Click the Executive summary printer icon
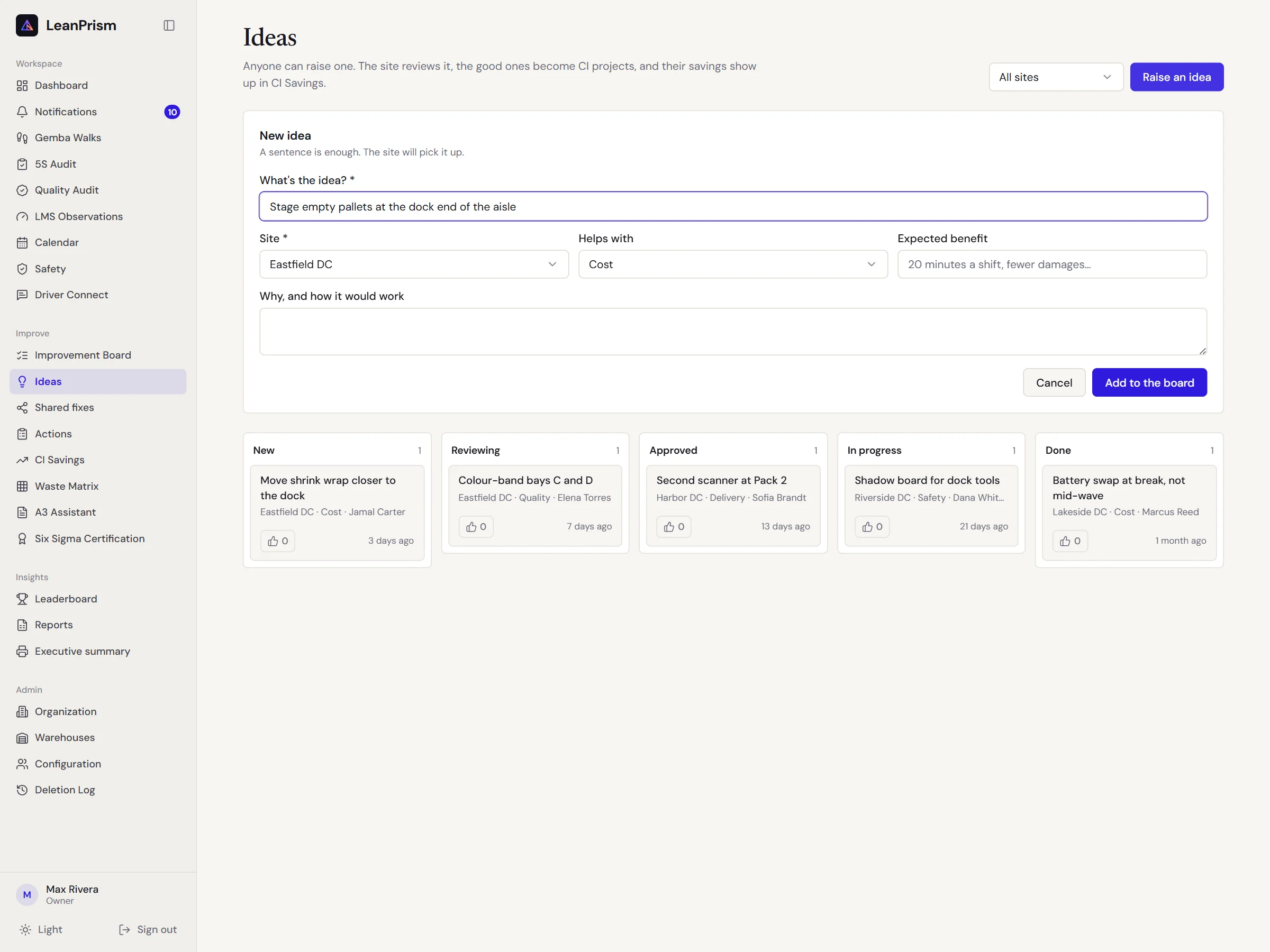This screenshot has height=952, width=1270. click(x=22, y=651)
